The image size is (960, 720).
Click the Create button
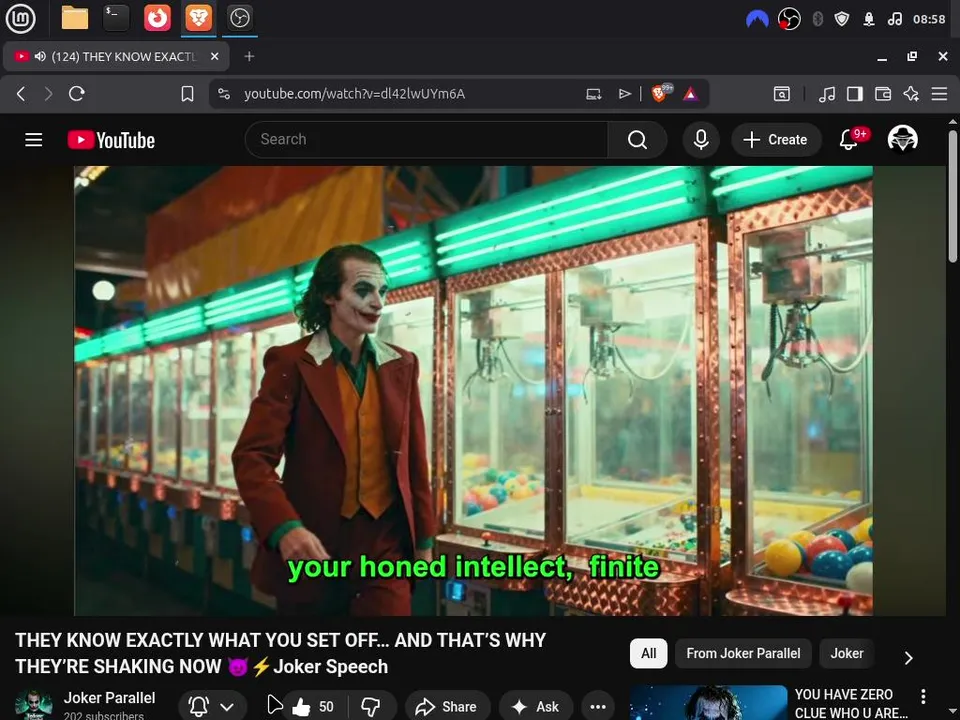point(776,140)
